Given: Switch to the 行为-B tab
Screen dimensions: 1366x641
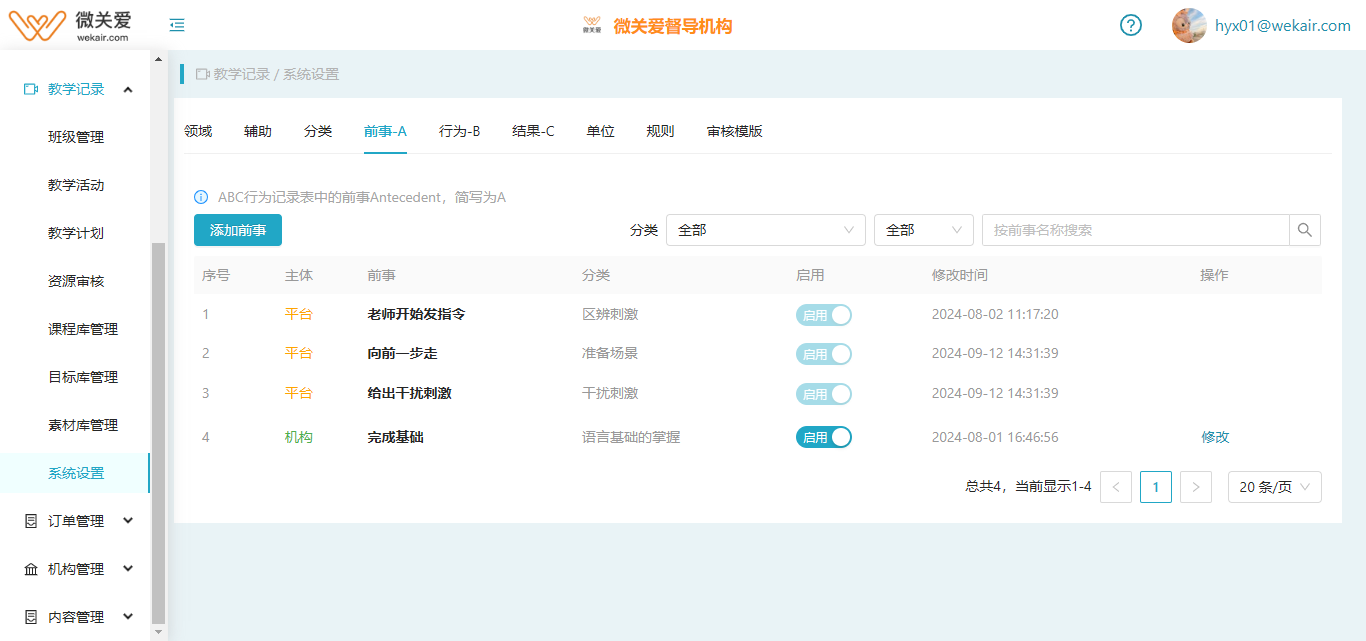Looking at the screenshot, I should coord(459,131).
